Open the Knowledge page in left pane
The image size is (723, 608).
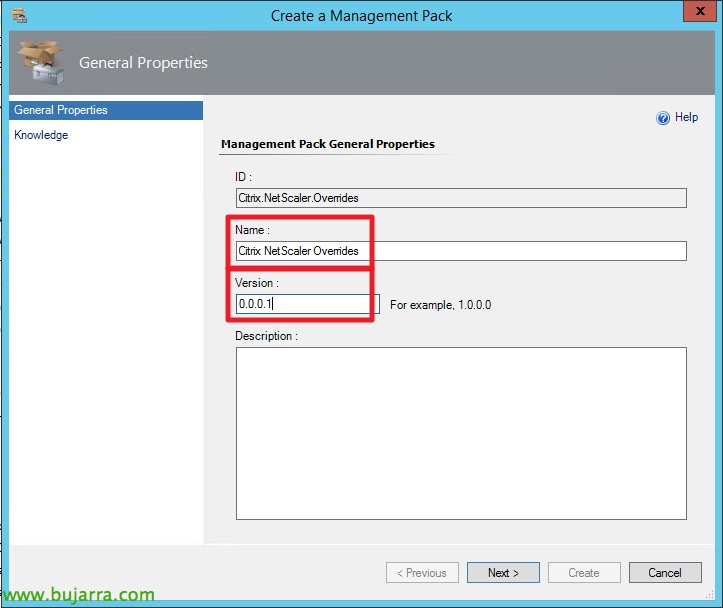(41, 135)
